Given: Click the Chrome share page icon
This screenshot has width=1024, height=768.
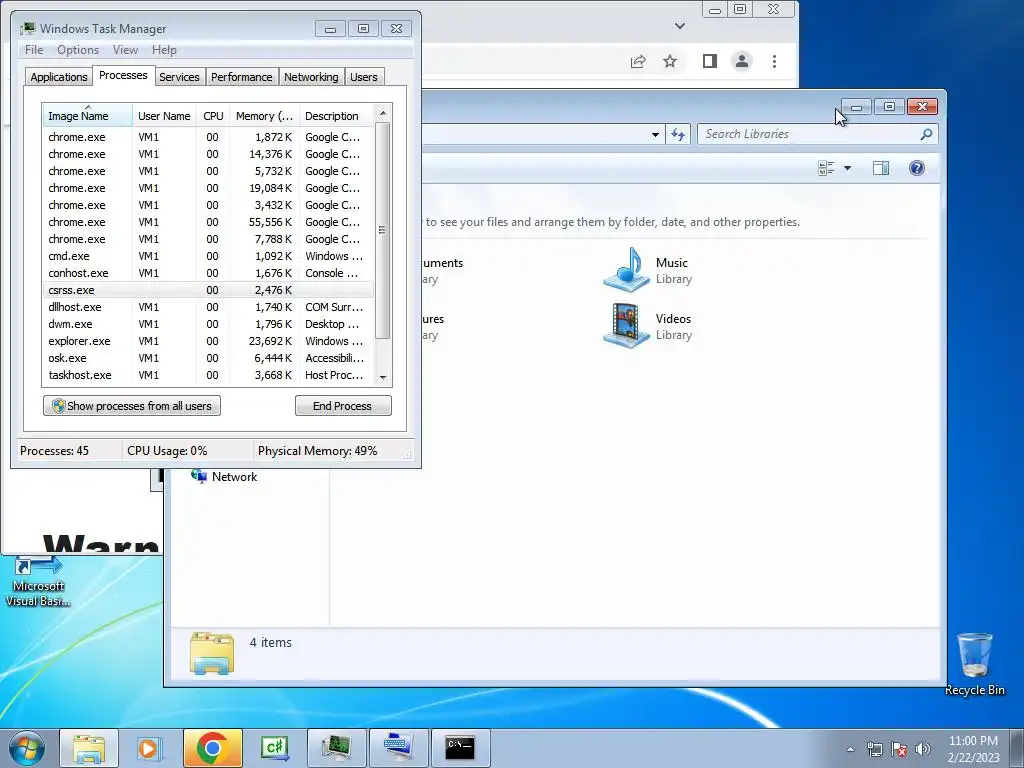Looking at the screenshot, I should (x=638, y=61).
